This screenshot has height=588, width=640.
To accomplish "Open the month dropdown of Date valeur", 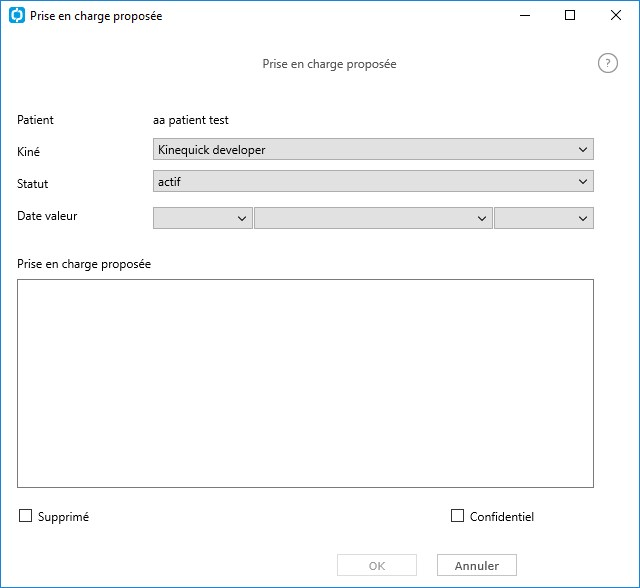I will tap(373, 218).
